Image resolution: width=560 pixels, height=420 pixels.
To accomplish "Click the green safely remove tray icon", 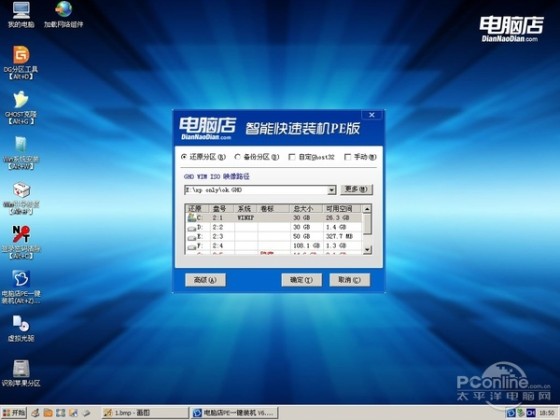I will click(x=521, y=413).
